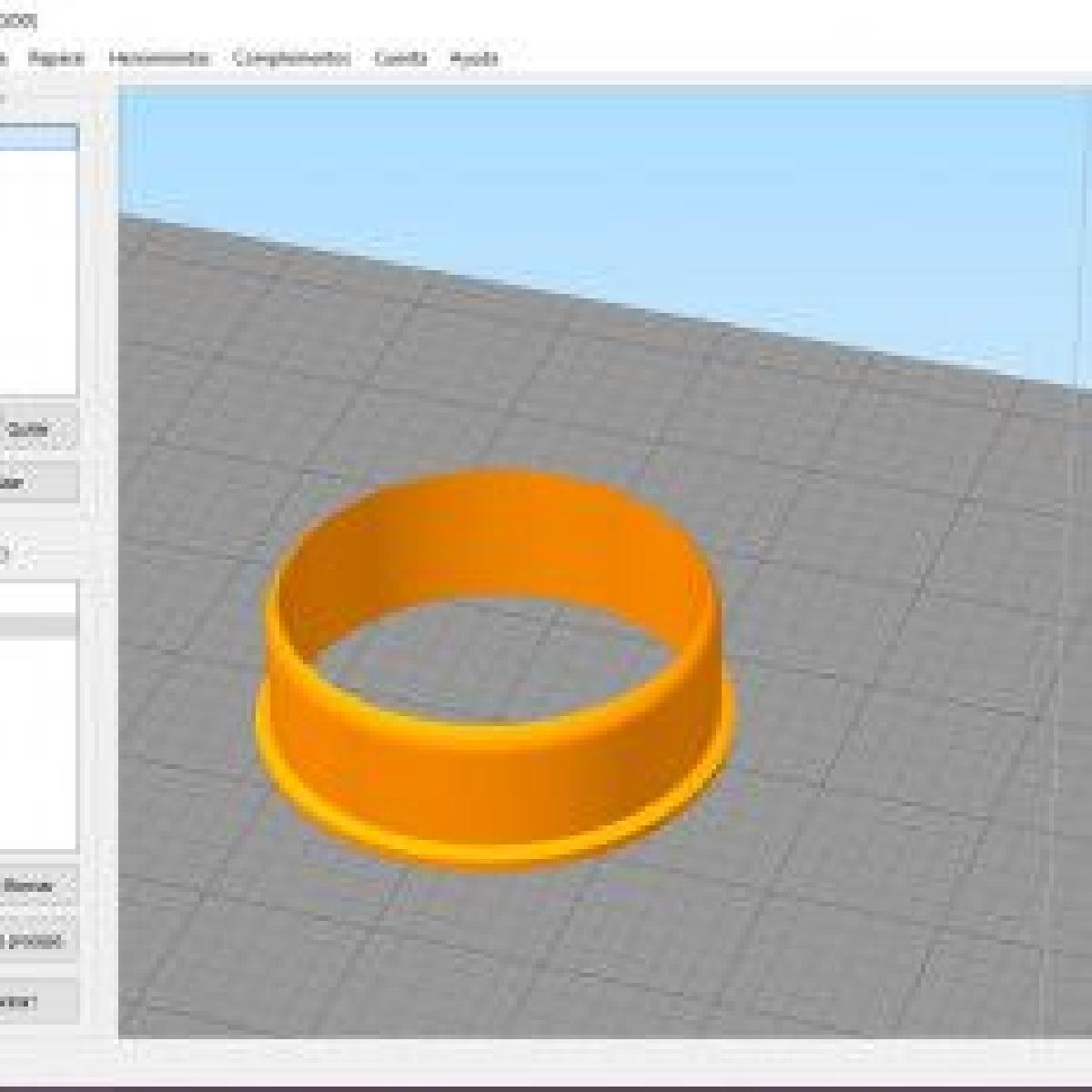
Task: Open the cut-off menu left of Reparar
Action: click(x=4, y=58)
